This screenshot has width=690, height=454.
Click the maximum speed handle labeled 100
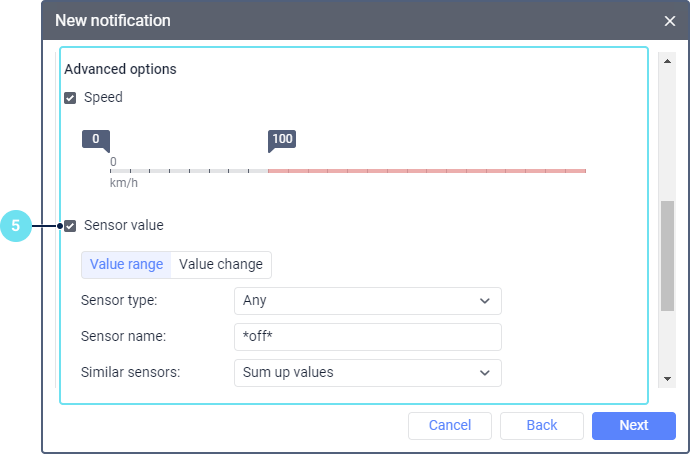click(282, 140)
